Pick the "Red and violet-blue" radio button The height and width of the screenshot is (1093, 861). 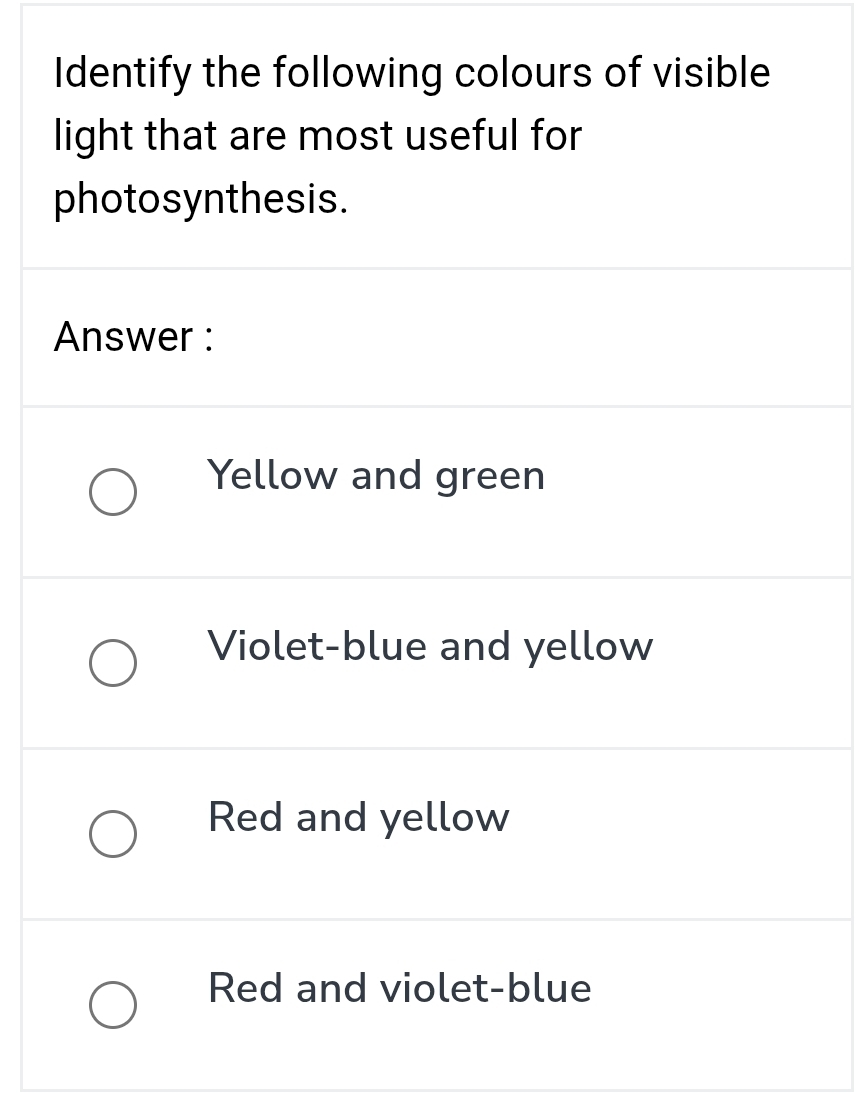(113, 1005)
